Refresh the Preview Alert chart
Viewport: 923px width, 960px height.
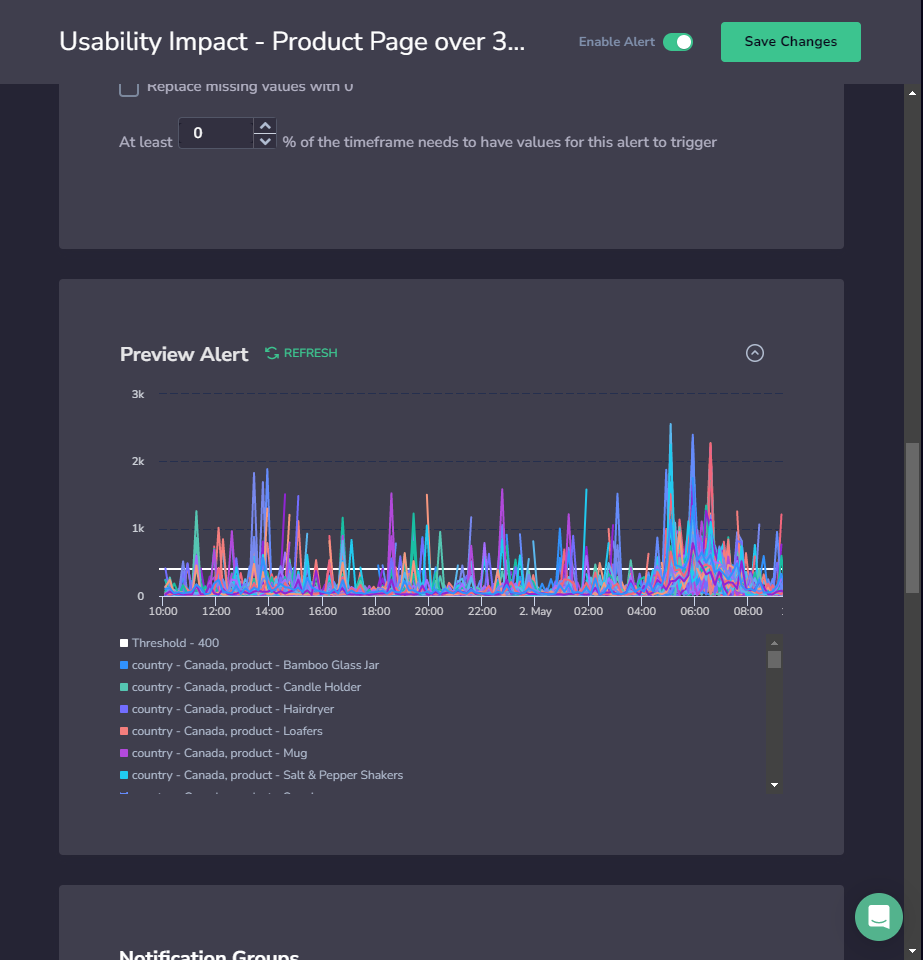tap(301, 353)
